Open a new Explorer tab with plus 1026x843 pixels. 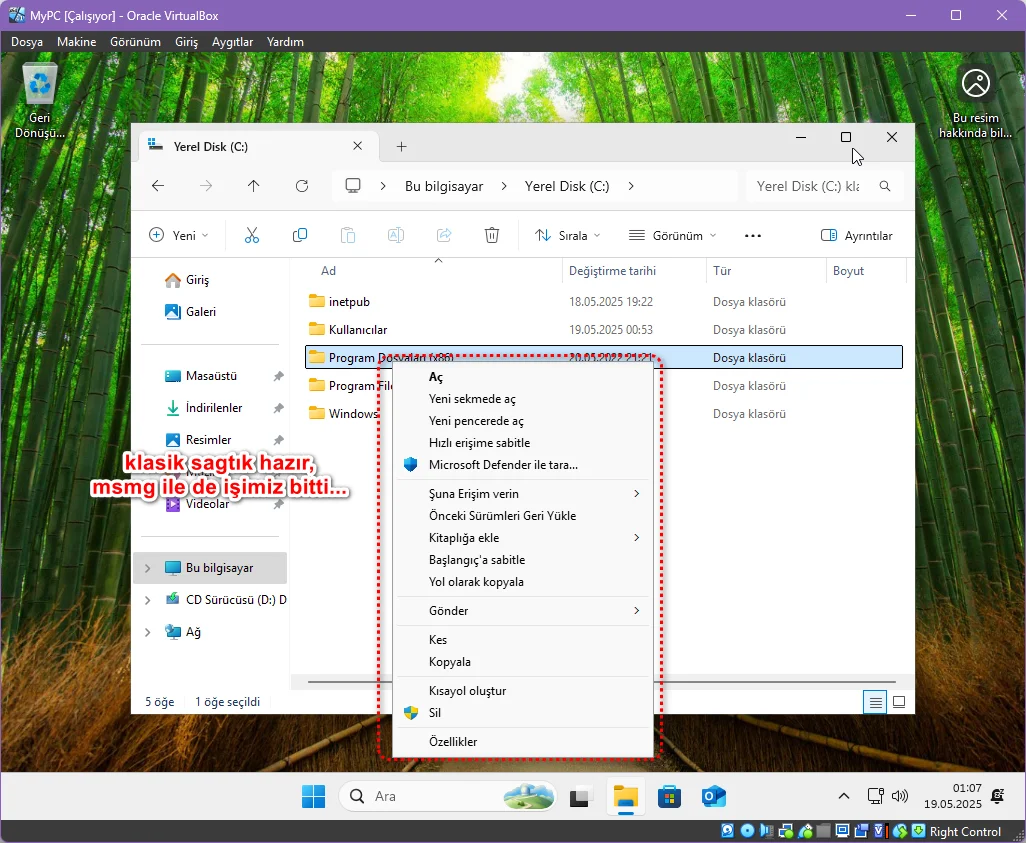[402, 147]
